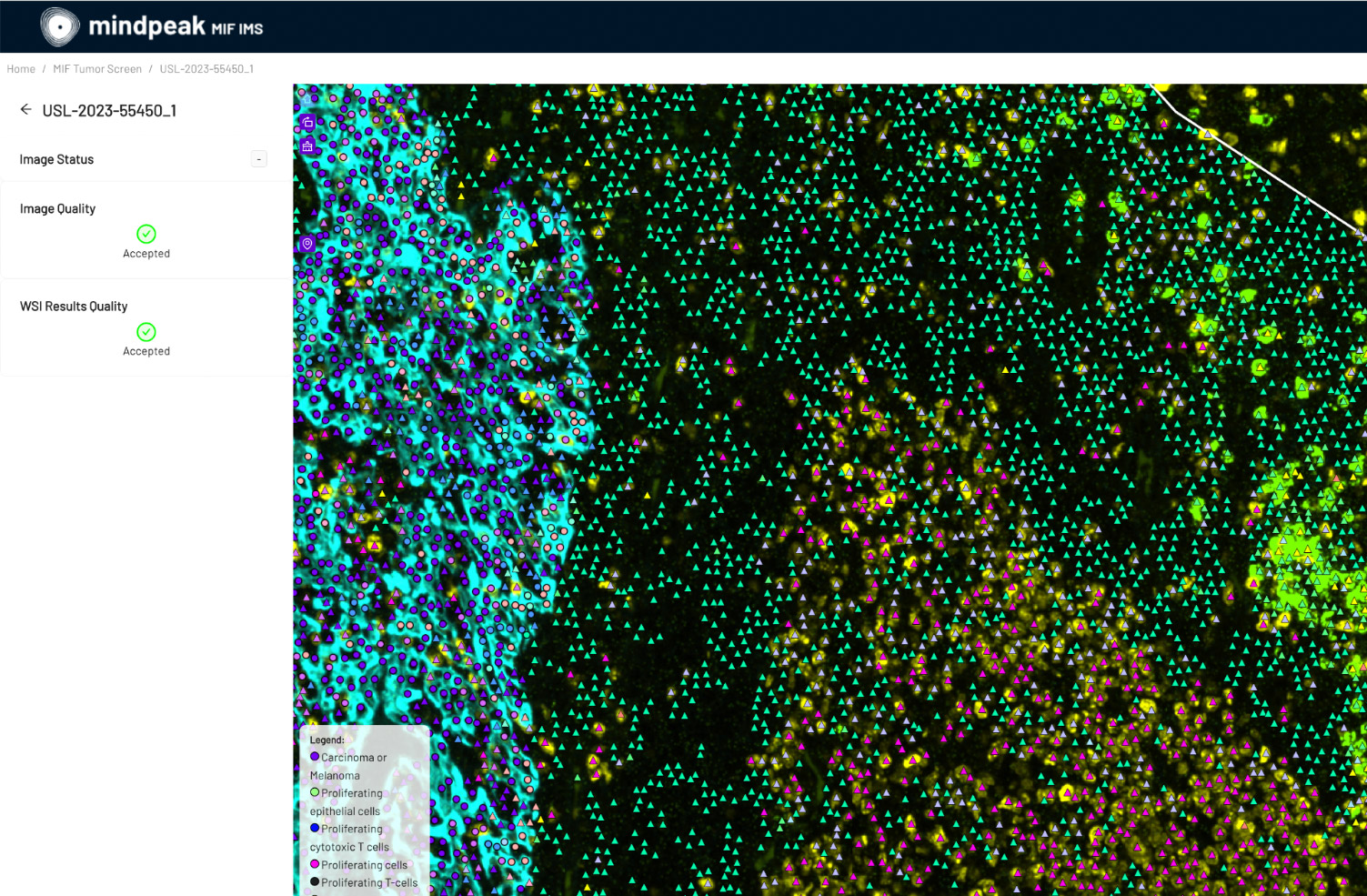Go back using the left arrow
The image size is (1367, 896).
[x=25, y=110]
